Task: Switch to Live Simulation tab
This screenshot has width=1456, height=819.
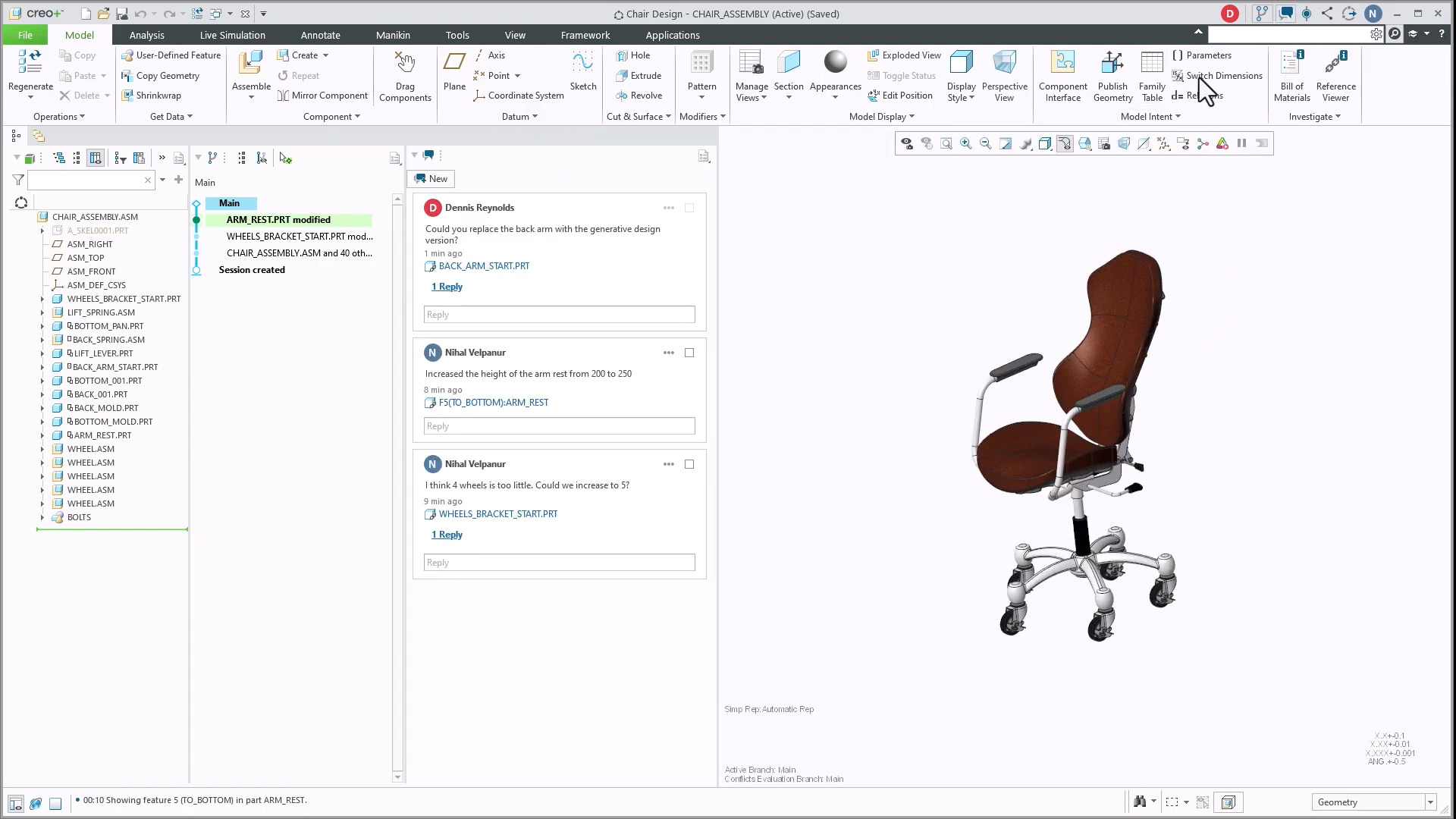Action: pyautogui.click(x=232, y=35)
